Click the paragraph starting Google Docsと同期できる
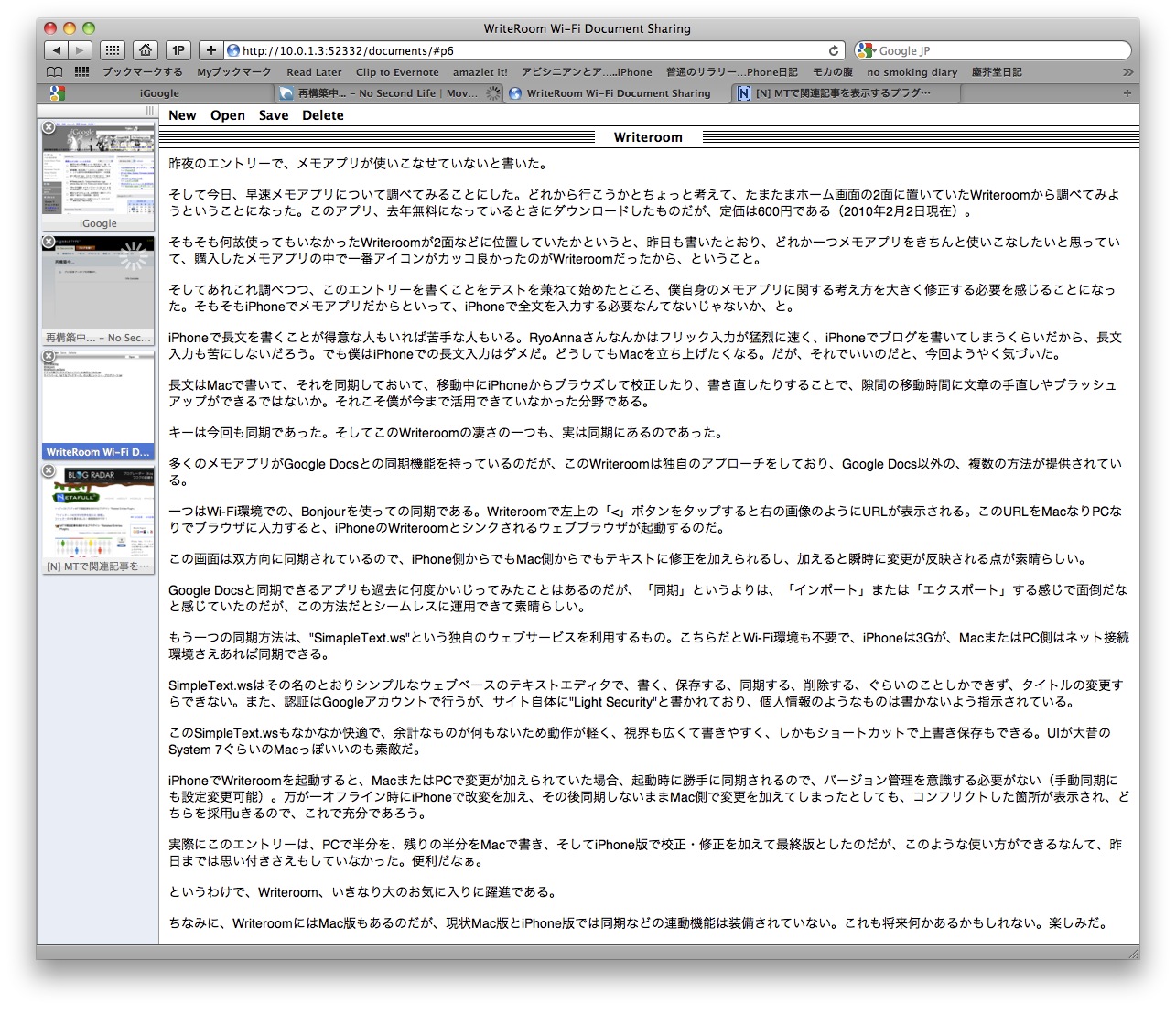The height and width of the screenshot is (1014, 1176). (649, 599)
